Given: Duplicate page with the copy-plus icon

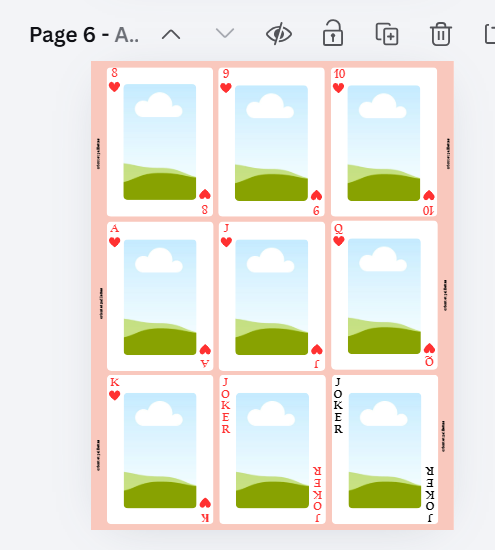Looking at the screenshot, I should point(387,34).
